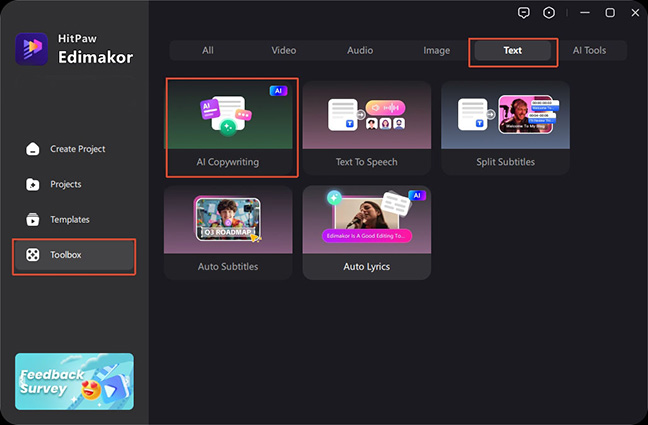Open the AI Copywriting tool thumbnail

(x=228, y=115)
